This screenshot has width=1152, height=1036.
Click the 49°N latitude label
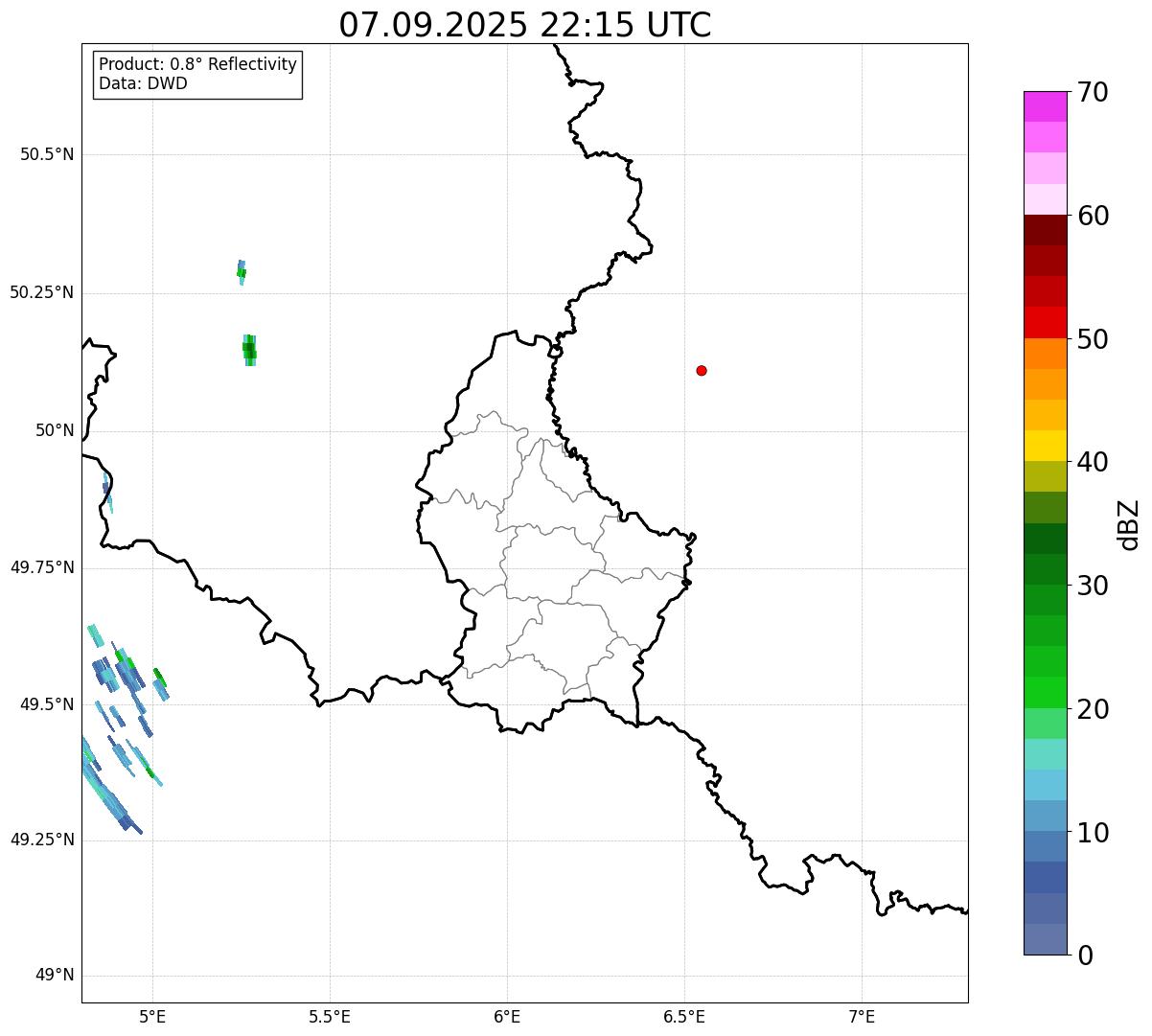(55, 976)
